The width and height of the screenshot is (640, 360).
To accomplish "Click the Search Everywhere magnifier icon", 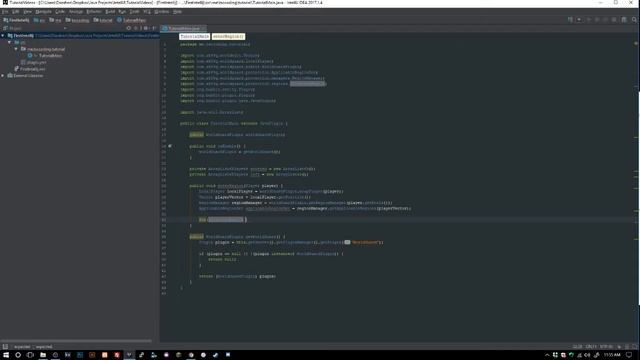I will [x=634, y=20].
